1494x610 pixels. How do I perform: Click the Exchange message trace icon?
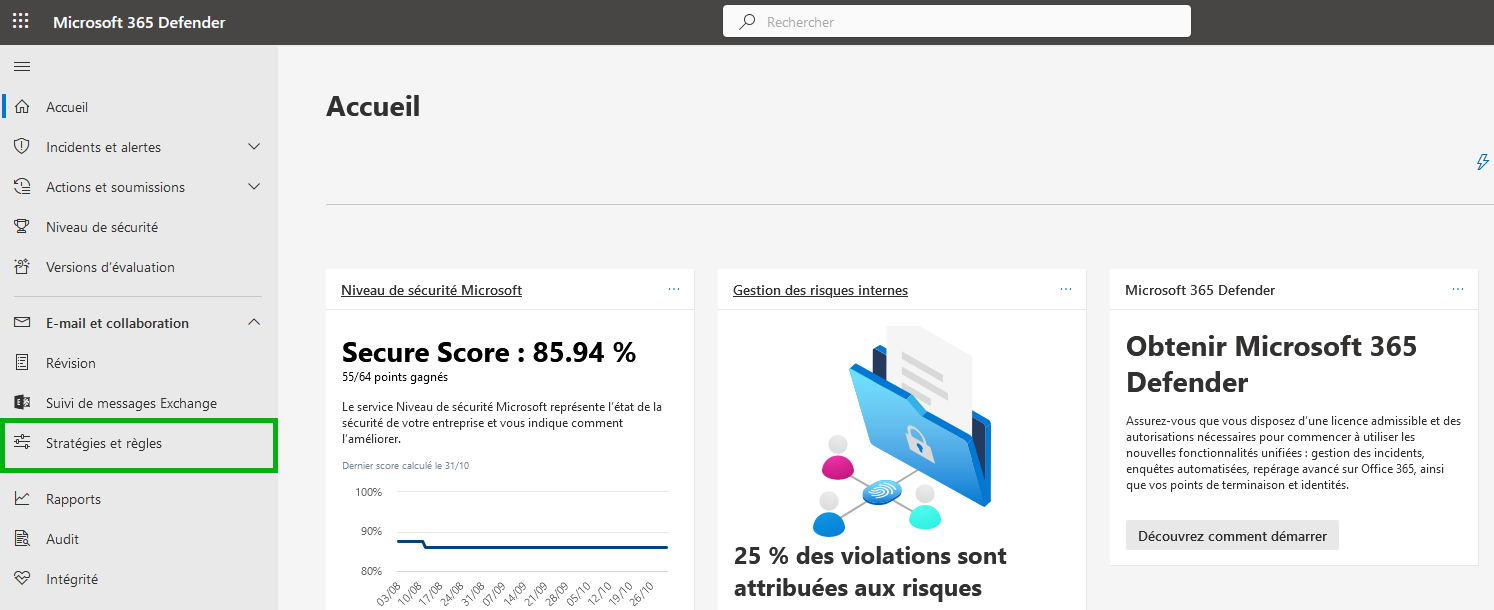click(22, 403)
